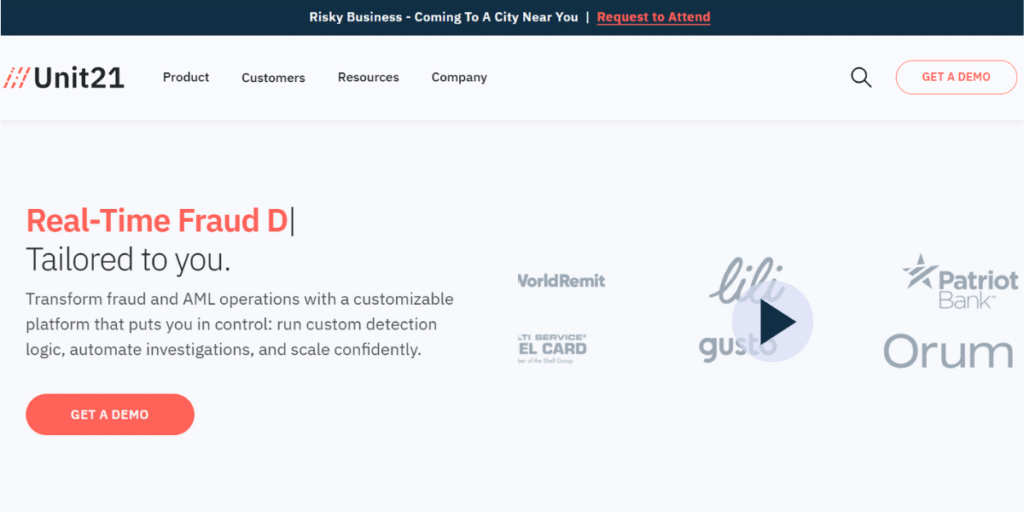The height and width of the screenshot is (512, 1024).
Task: Open the Product menu
Action: click(186, 77)
